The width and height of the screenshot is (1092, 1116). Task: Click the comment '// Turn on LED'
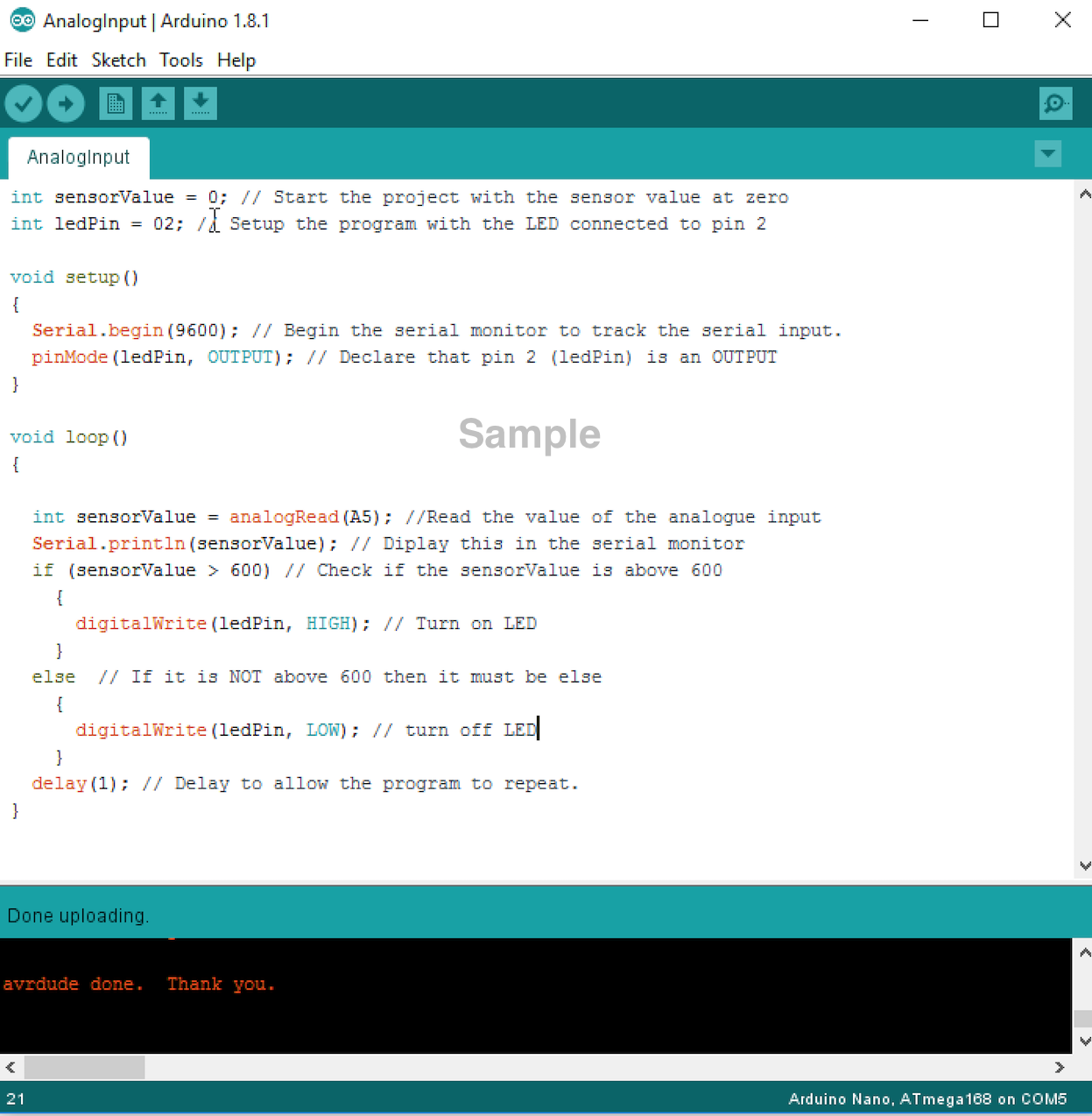click(460, 624)
